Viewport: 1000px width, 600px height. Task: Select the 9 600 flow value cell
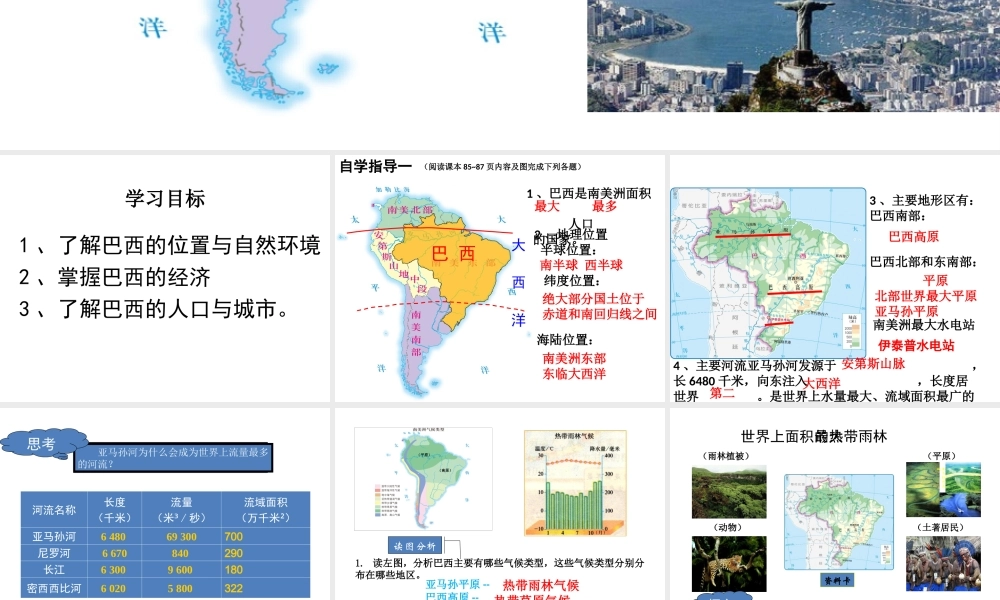click(x=181, y=569)
